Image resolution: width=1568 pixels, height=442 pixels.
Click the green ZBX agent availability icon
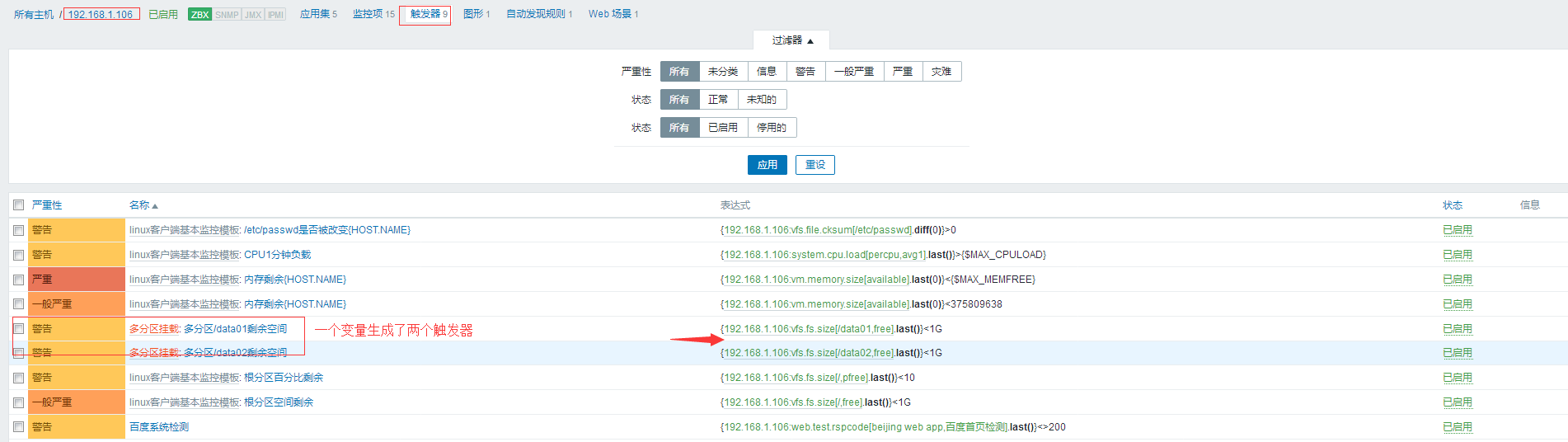200,15
